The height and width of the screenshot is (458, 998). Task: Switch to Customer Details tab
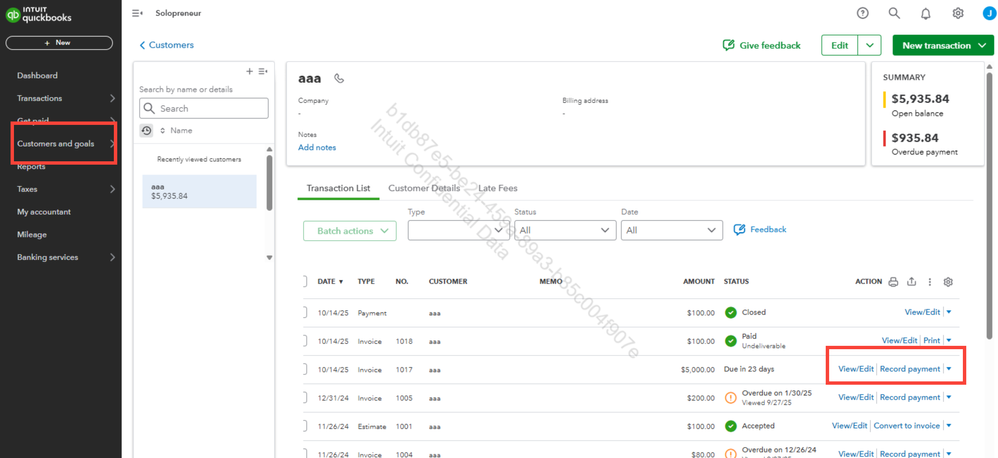pyautogui.click(x=424, y=188)
